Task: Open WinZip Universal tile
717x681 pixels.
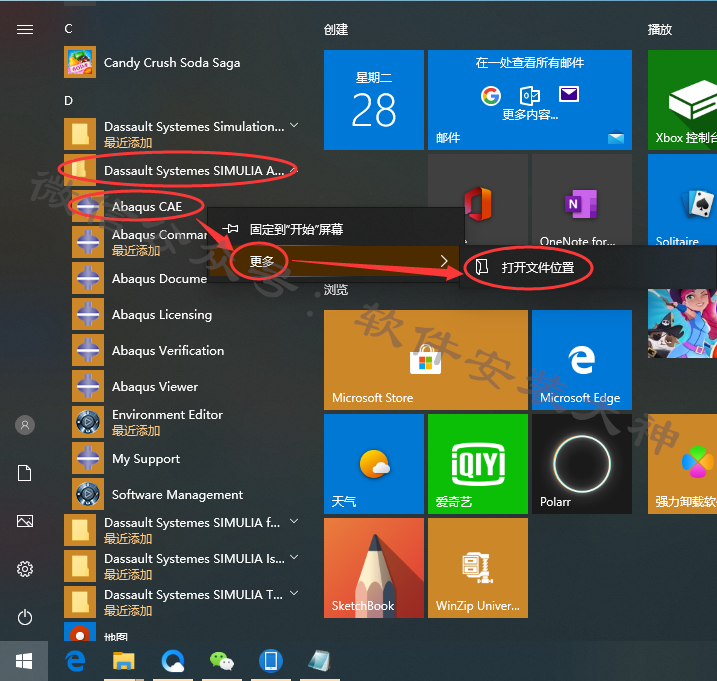Action: [x=478, y=568]
